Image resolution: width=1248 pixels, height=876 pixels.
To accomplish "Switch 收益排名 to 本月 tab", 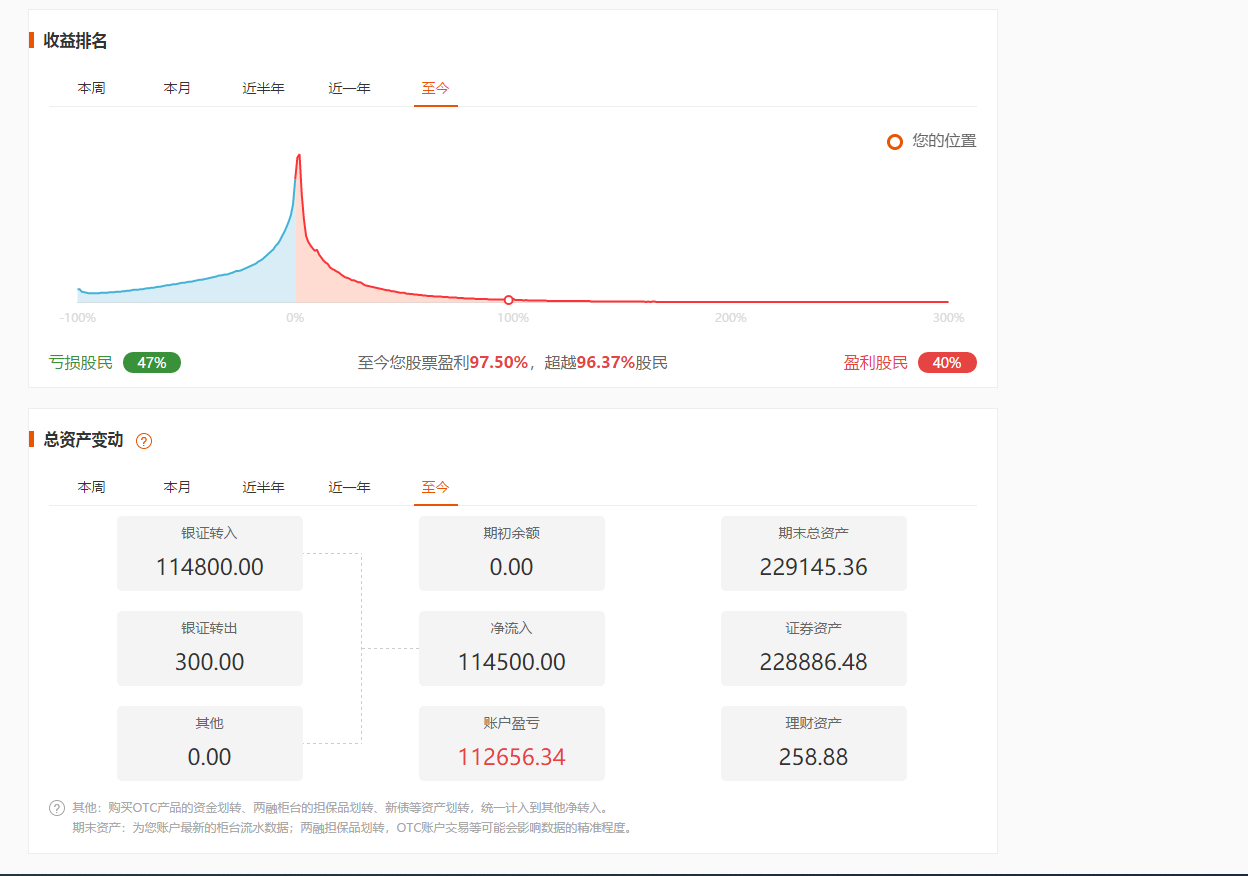I will pyautogui.click(x=177, y=88).
